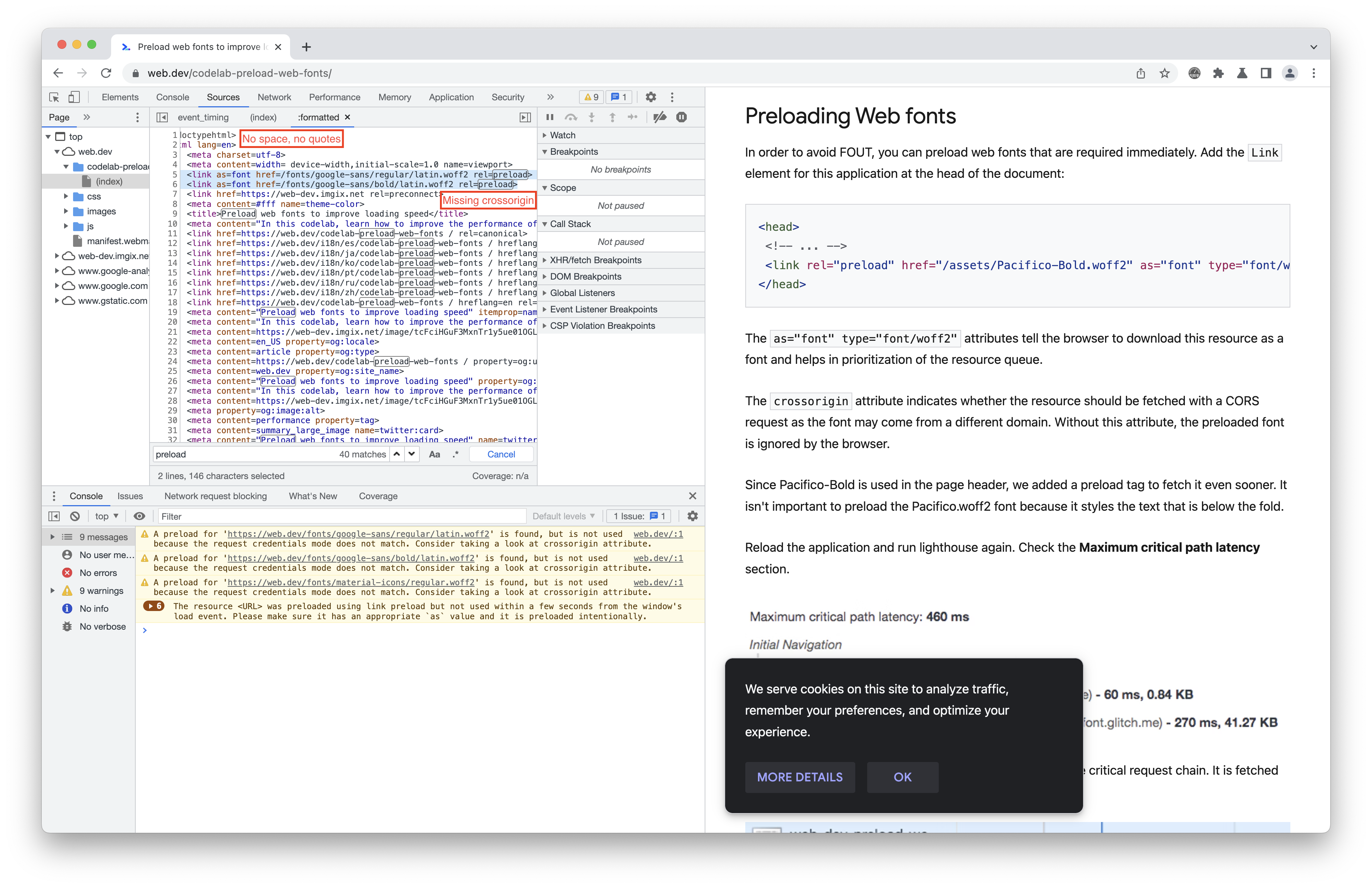The height and width of the screenshot is (888, 1372).
Task: Bookmark this page with star icon
Action: (1165, 73)
